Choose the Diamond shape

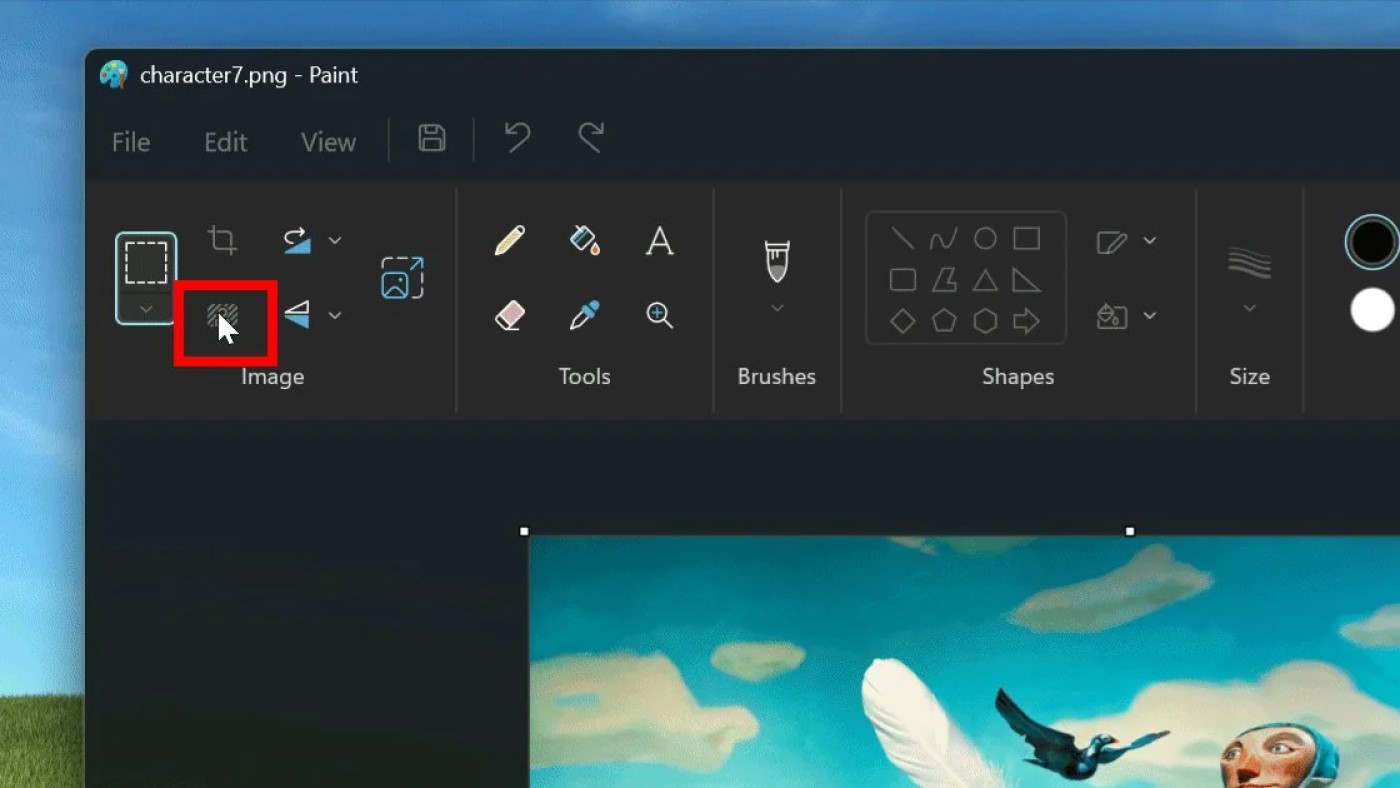(x=902, y=321)
